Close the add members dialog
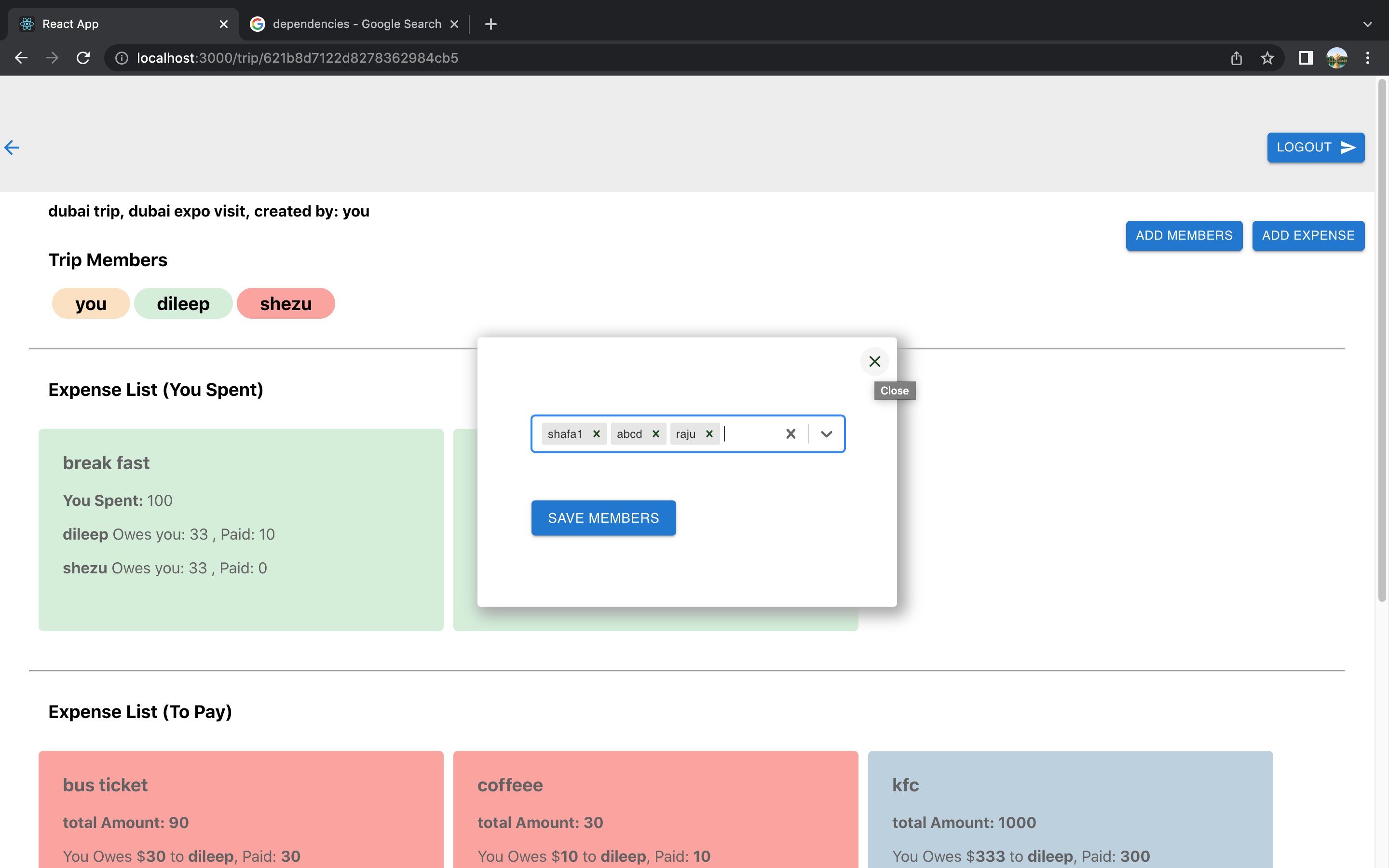Image resolution: width=1389 pixels, height=868 pixels. 875,361
